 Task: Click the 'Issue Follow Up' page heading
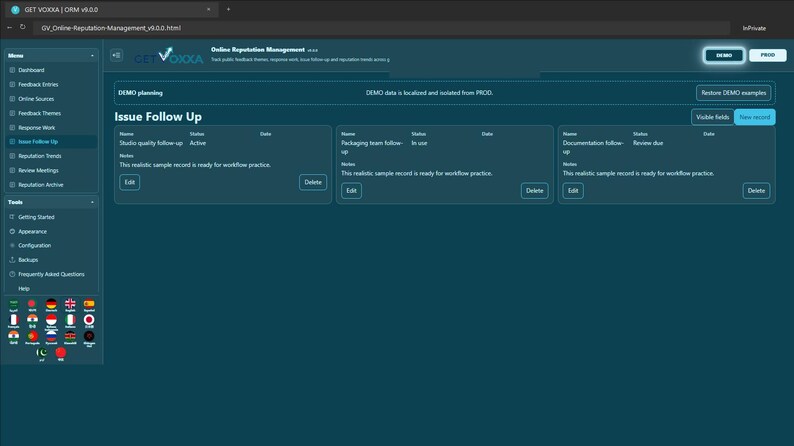point(158,117)
